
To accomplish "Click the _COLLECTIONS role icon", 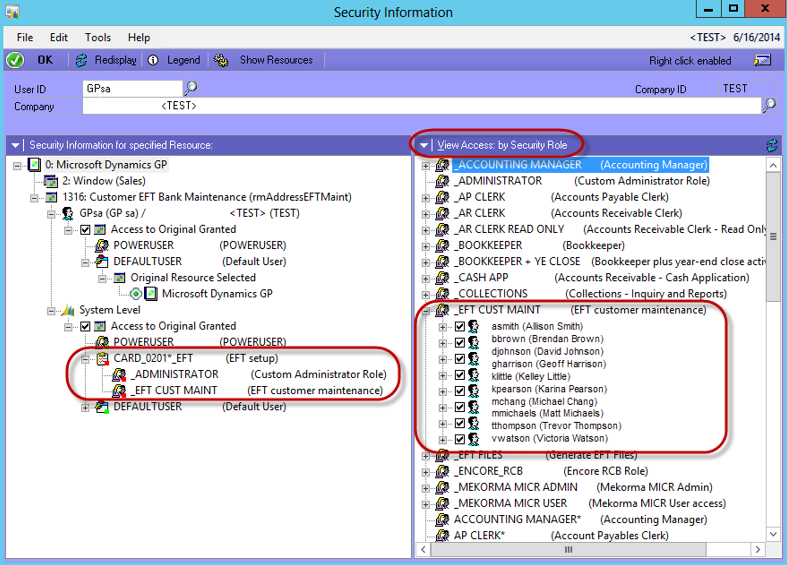I will point(442,294).
